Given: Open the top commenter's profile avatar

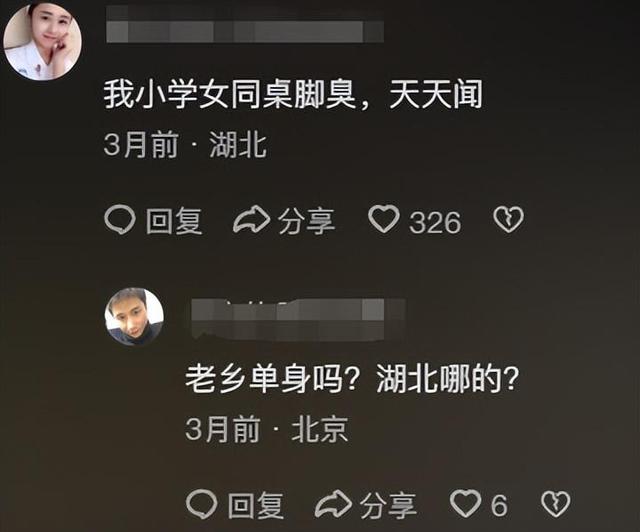Looking at the screenshot, I should pyautogui.click(x=42, y=41).
